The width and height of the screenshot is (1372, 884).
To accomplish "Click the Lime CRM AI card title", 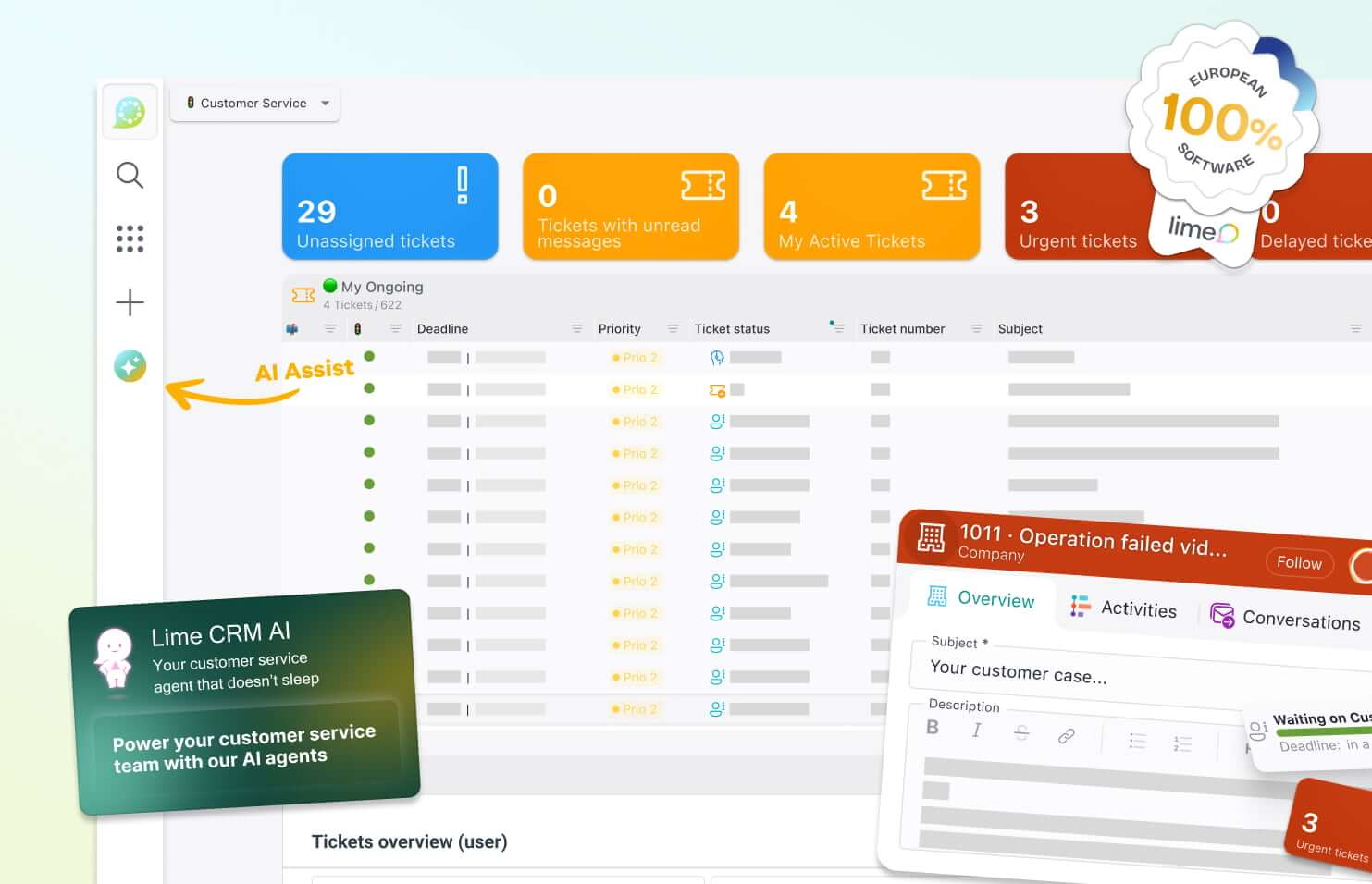I will coord(221,634).
